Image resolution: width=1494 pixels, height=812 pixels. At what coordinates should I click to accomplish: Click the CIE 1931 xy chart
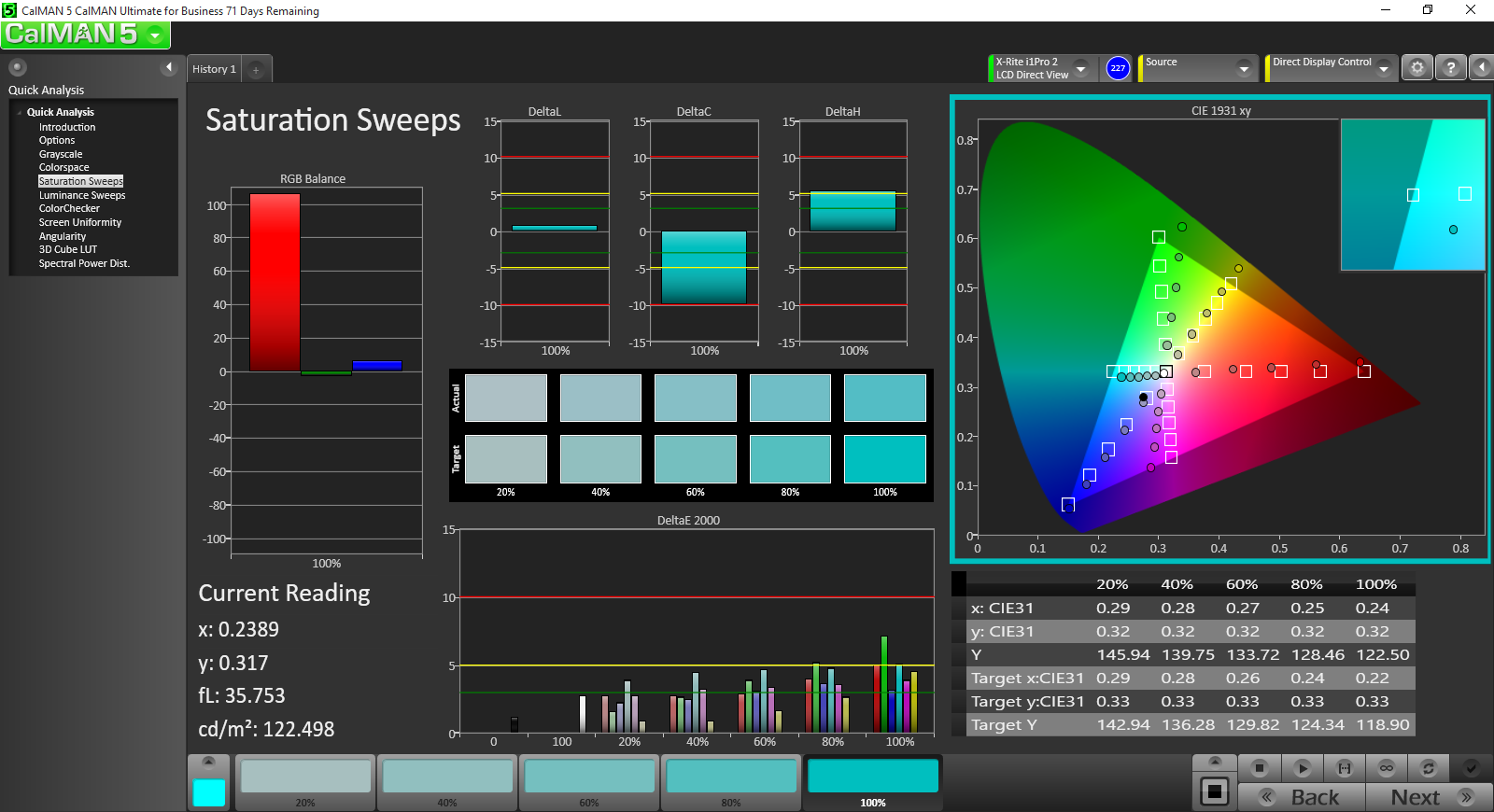1220,329
